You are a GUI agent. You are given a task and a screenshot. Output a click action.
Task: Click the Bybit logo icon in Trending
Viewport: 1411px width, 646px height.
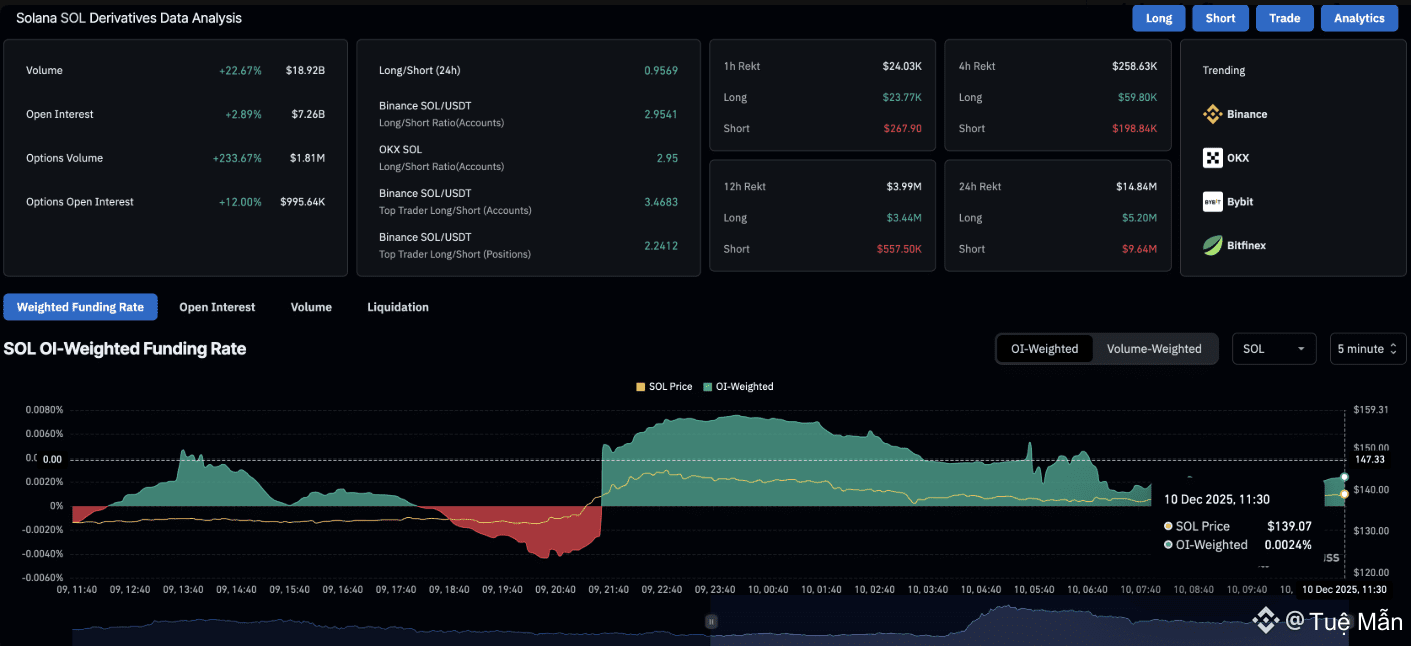1212,201
